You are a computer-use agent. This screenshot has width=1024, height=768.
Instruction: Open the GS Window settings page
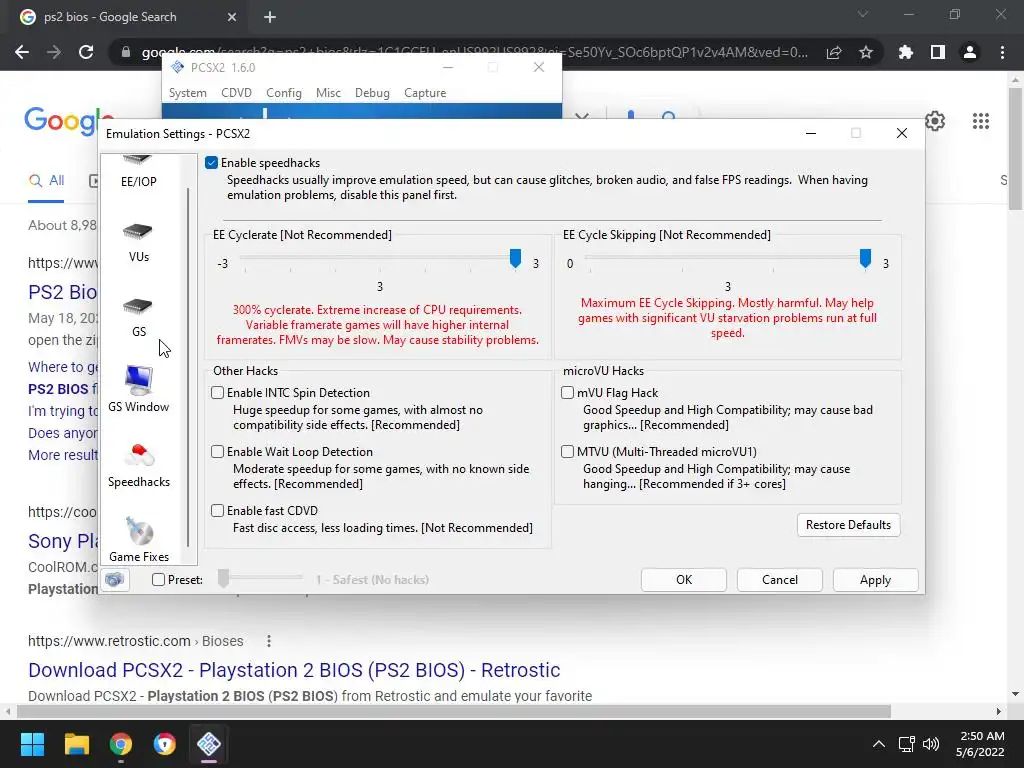(x=138, y=389)
